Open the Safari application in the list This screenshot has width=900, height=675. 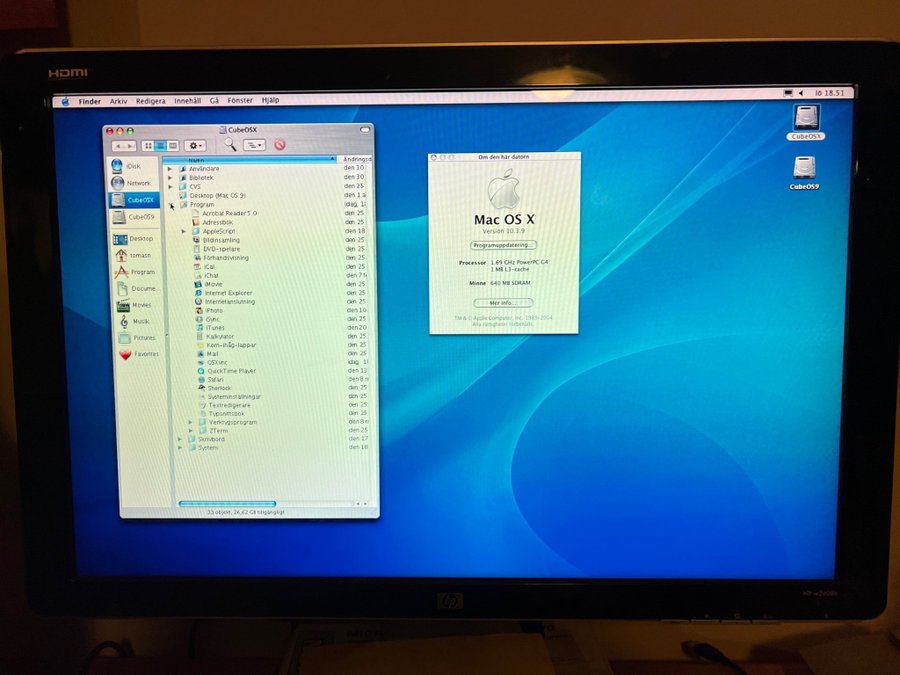coord(216,379)
